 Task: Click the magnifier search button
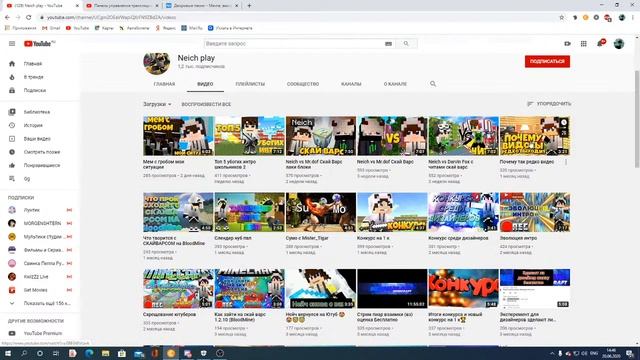[x=406, y=44]
